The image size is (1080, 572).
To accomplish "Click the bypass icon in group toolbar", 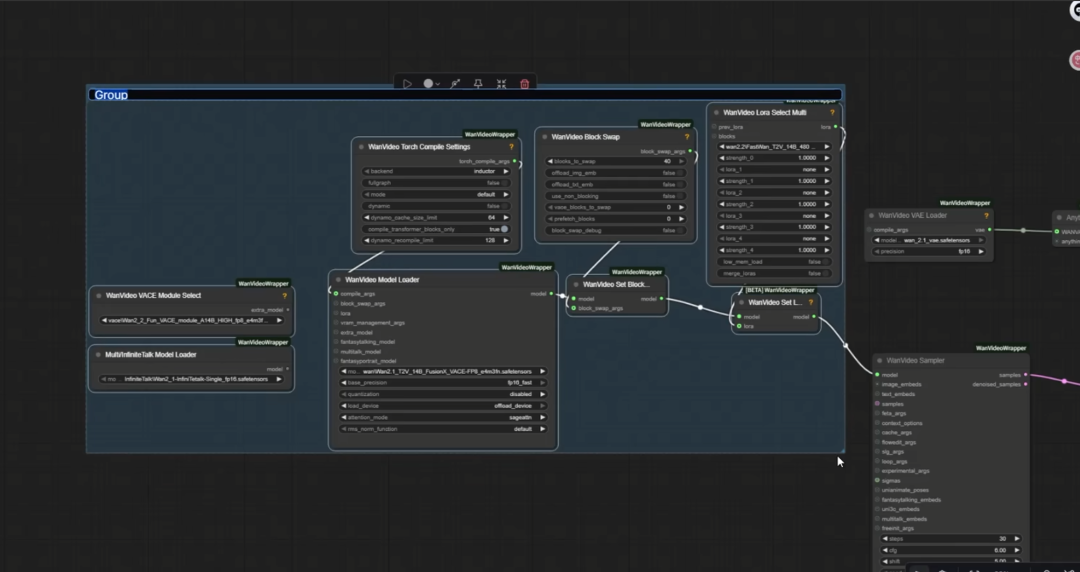I will tap(455, 83).
